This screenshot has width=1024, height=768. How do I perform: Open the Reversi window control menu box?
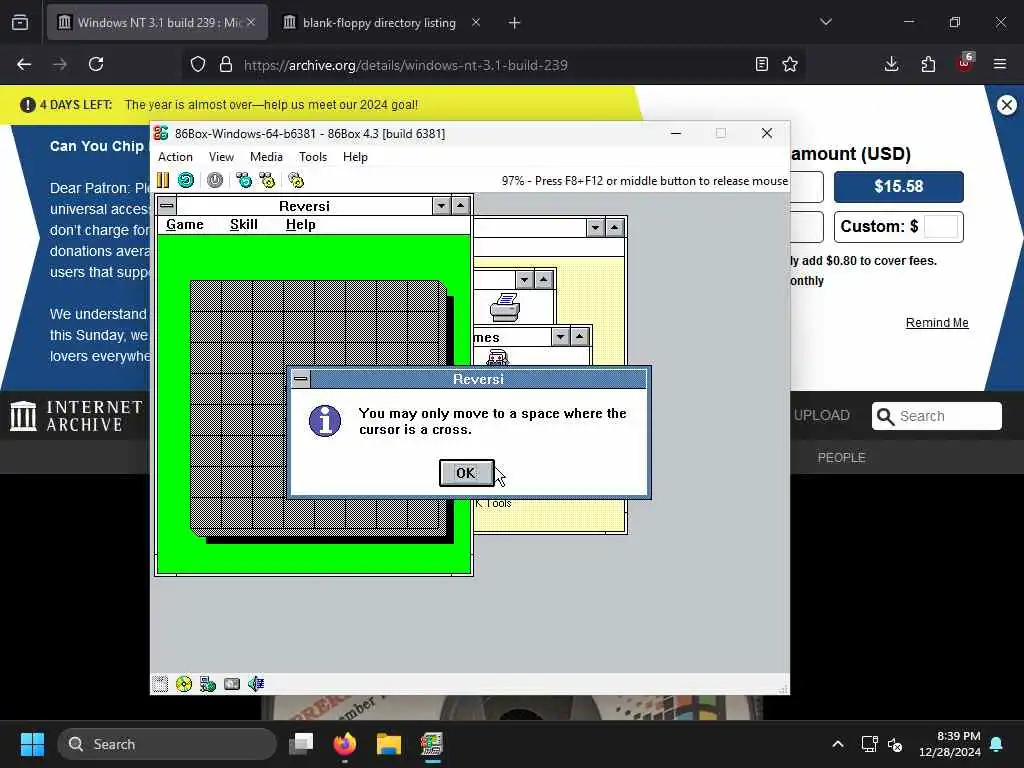pos(167,206)
